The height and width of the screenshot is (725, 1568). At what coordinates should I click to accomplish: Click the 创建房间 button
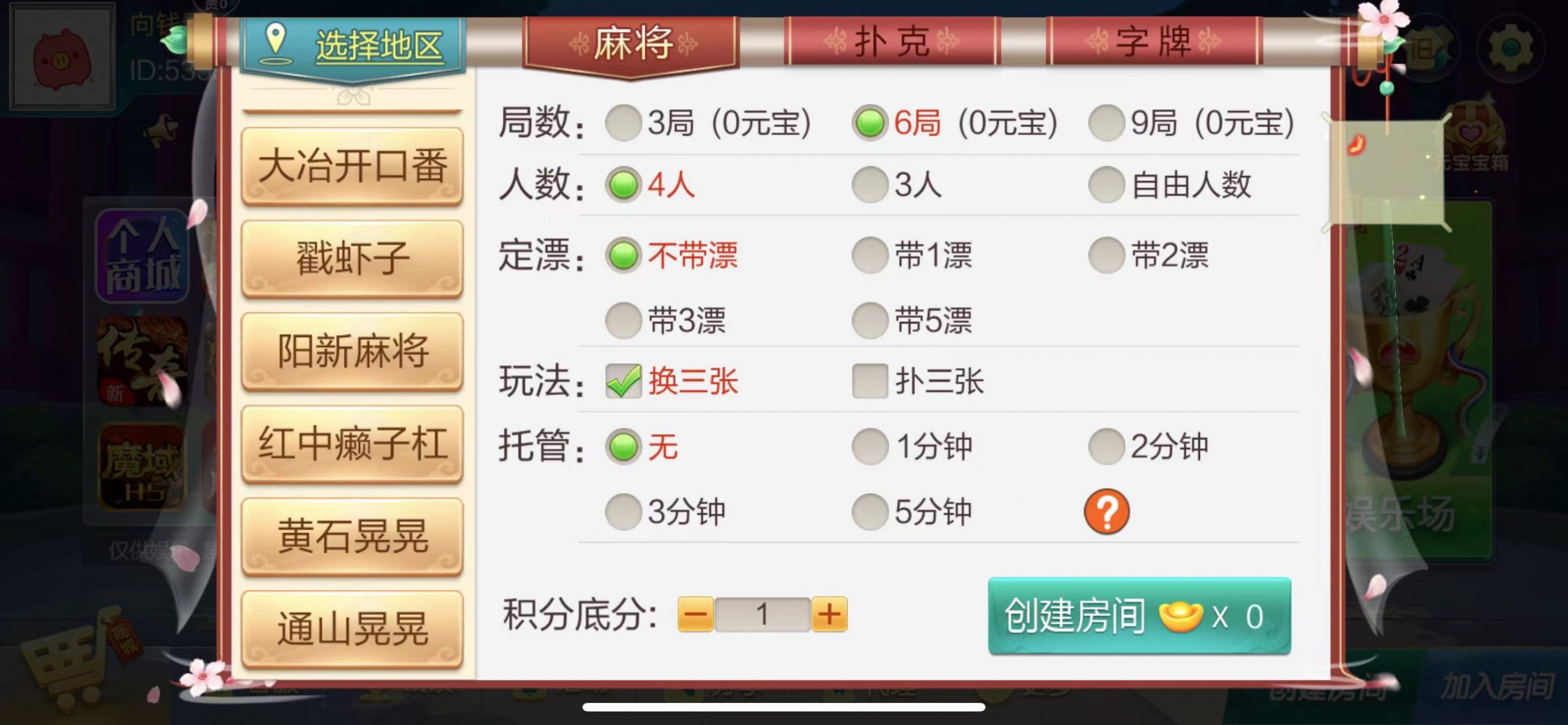(x=1139, y=616)
